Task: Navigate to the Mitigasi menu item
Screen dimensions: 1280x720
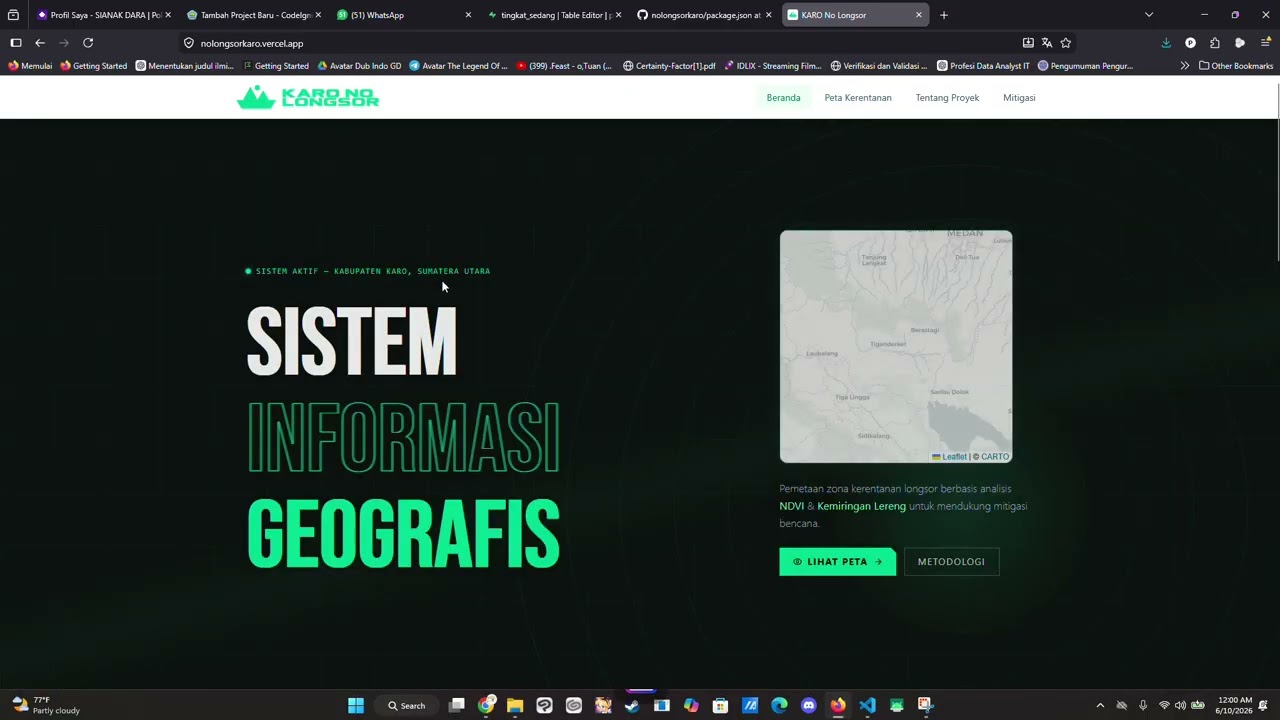Action: (x=1019, y=98)
